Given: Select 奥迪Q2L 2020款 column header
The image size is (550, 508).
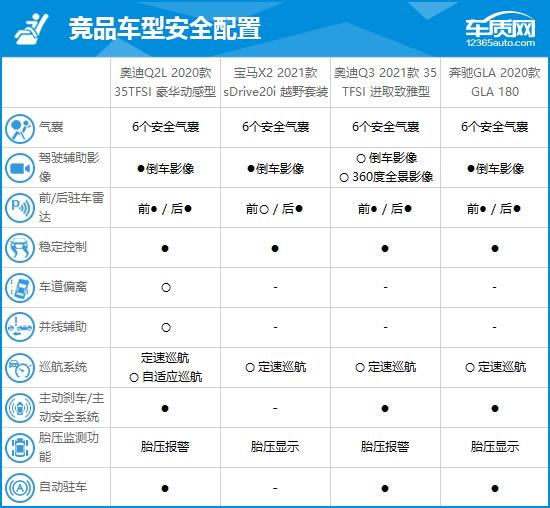Looking at the screenshot, I should [x=165, y=82].
